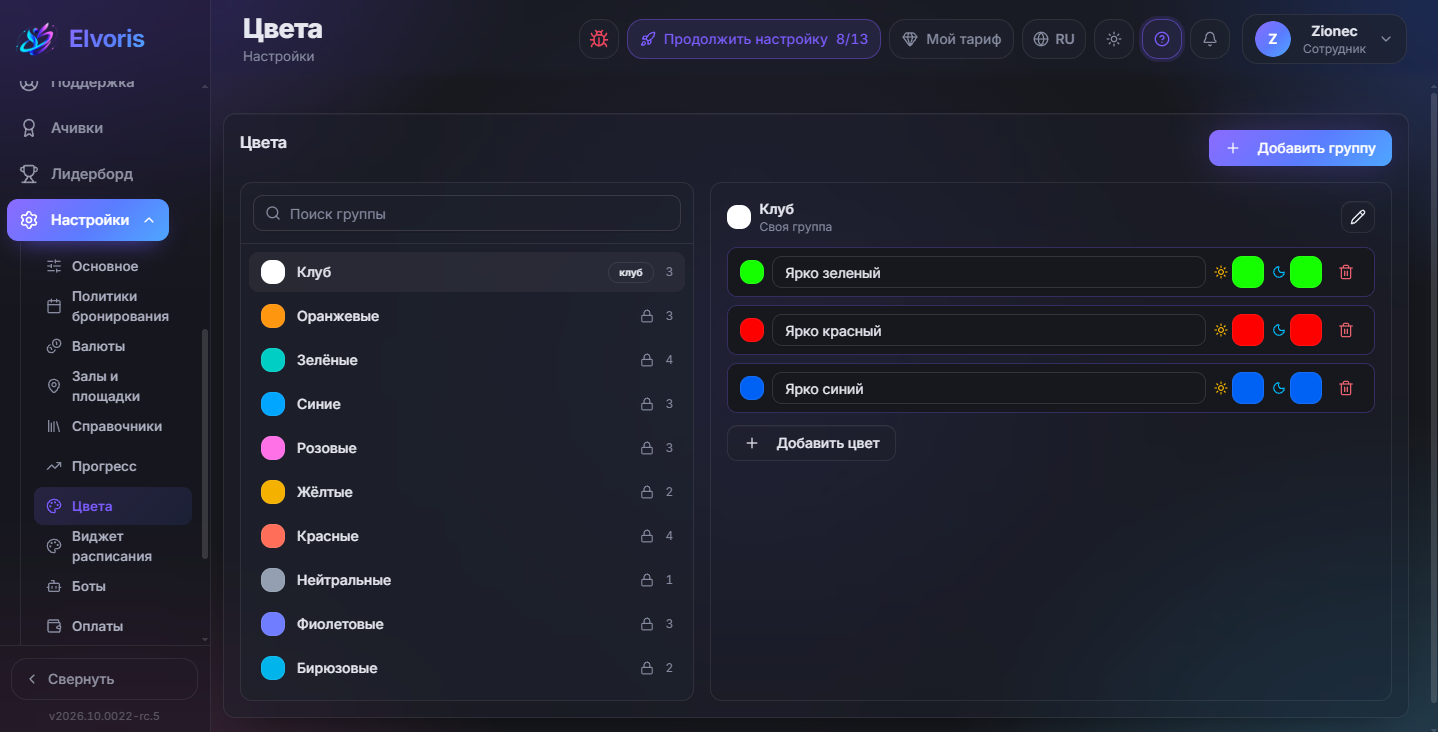Delete the Ярко красный color row

point(1346,330)
